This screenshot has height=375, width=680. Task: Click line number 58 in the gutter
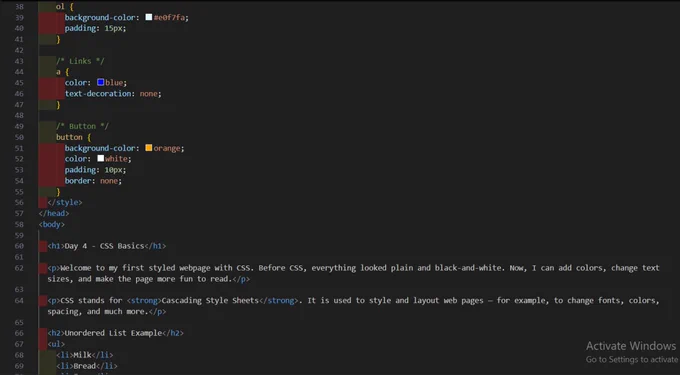pyautogui.click(x=19, y=225)
